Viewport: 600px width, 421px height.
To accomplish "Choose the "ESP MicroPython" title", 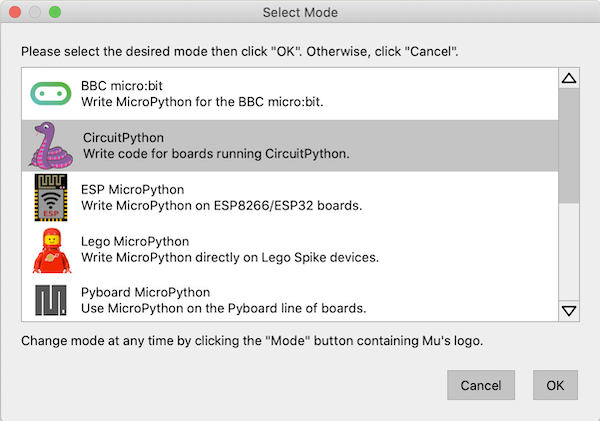I will (x=132, y=189).
